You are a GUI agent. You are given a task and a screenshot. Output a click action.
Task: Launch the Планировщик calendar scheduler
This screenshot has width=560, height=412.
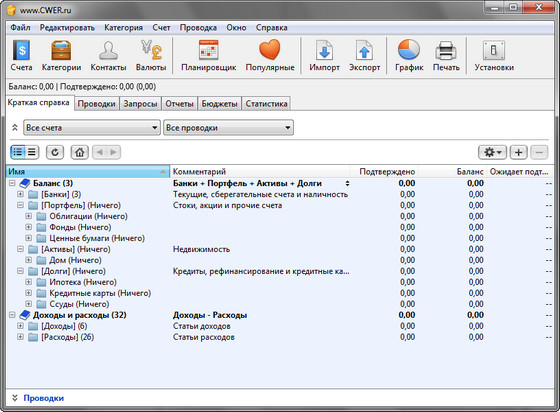208,50
